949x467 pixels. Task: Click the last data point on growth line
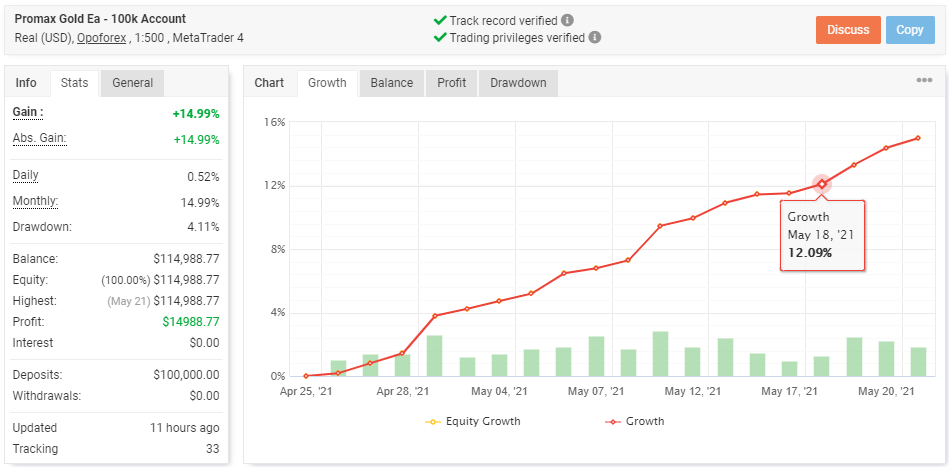tap(918, 138)
